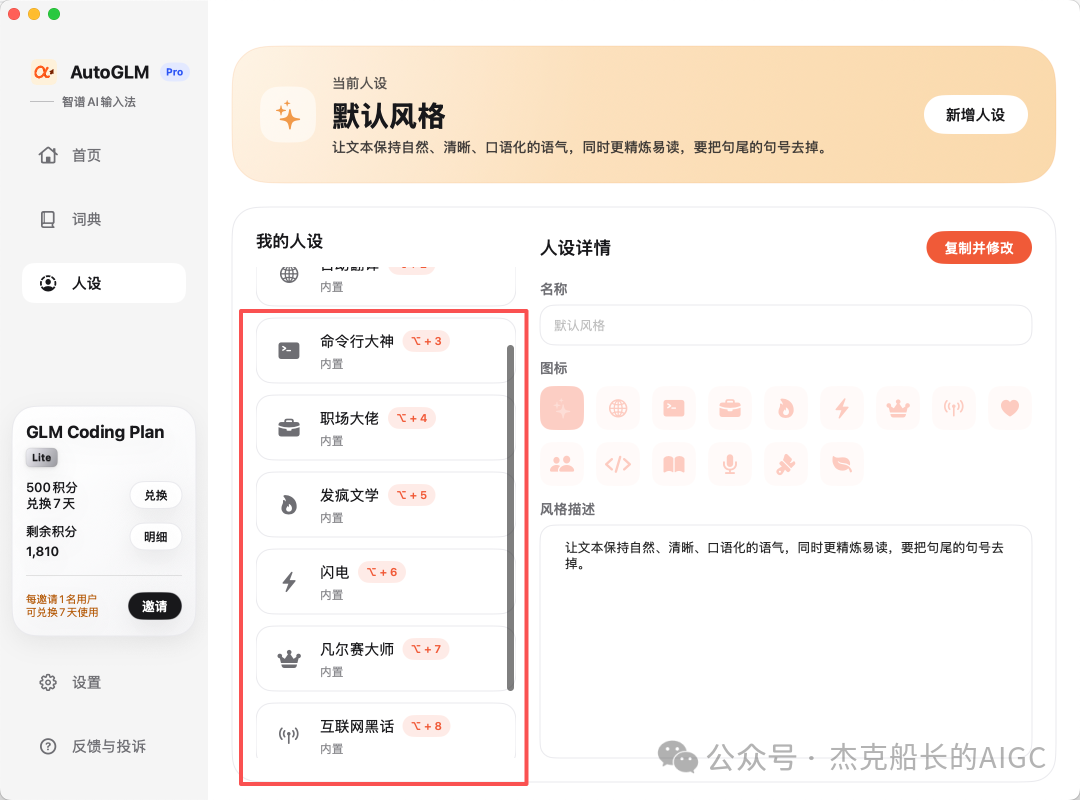Open 首页 home page in sidebar

click(104, 155)
